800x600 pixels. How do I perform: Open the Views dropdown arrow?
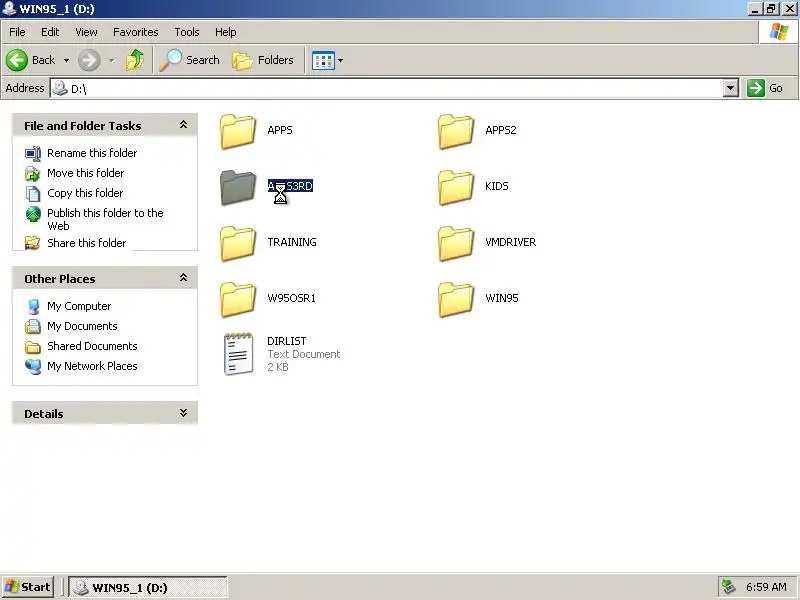340,61
